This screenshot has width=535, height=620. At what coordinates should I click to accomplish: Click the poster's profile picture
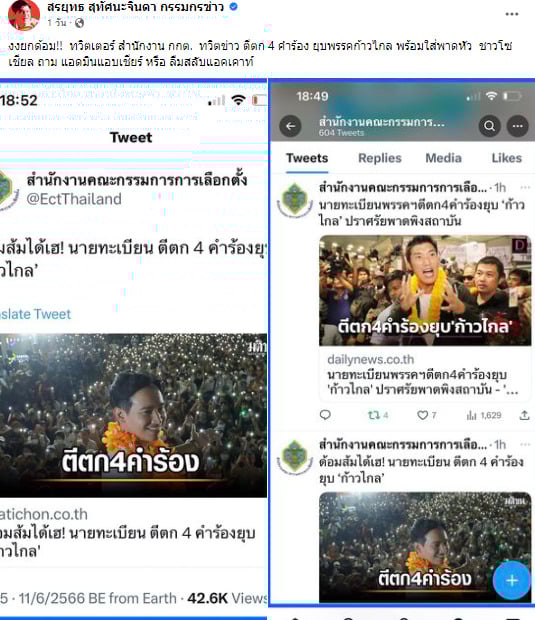(x=24, y=15)
